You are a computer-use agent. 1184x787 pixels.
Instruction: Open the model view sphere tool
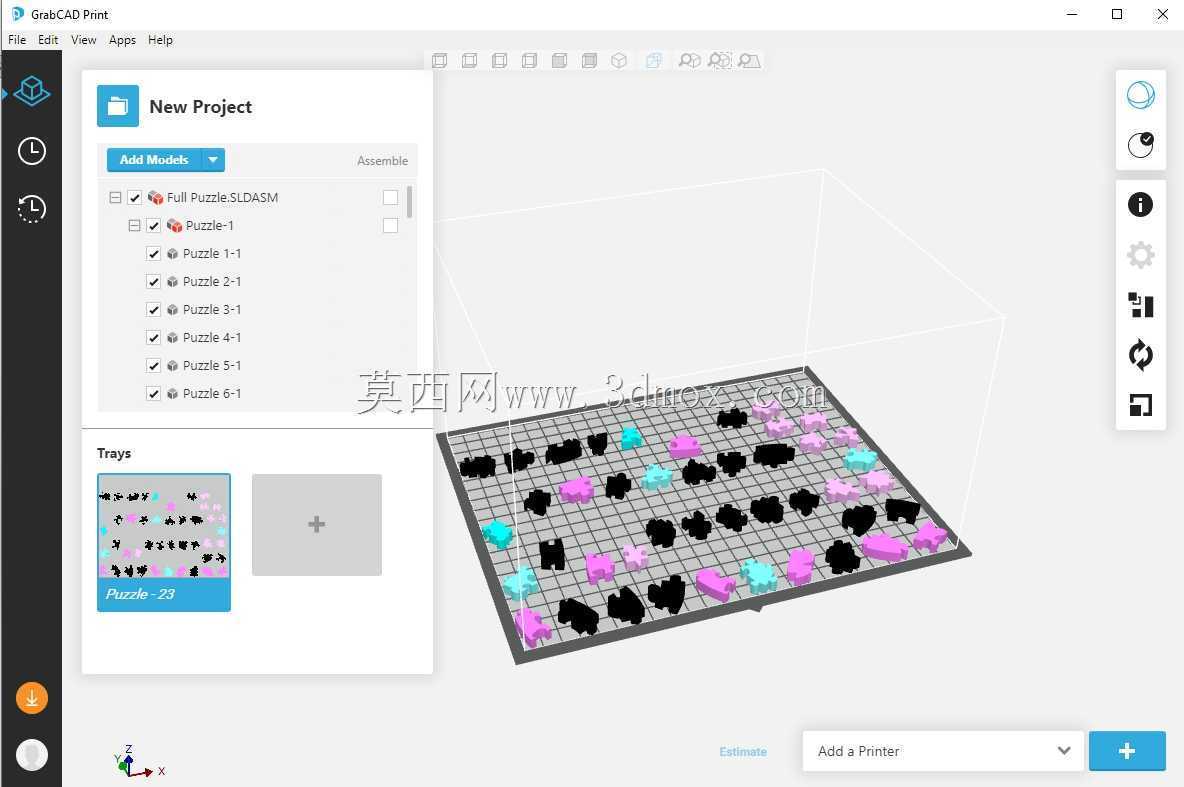(x=1140, y=95)
